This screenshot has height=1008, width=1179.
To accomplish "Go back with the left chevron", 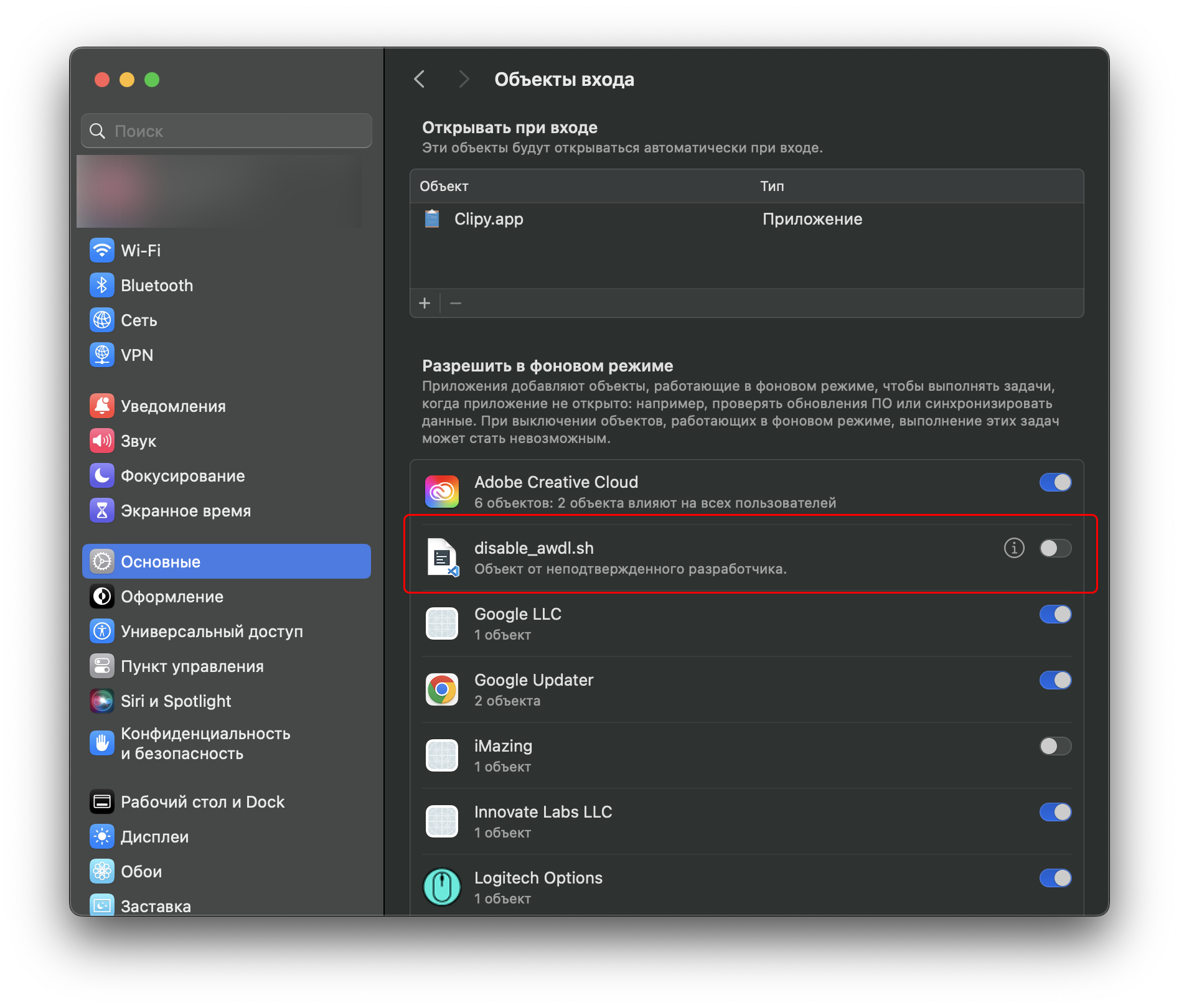I will click(420, 79).
